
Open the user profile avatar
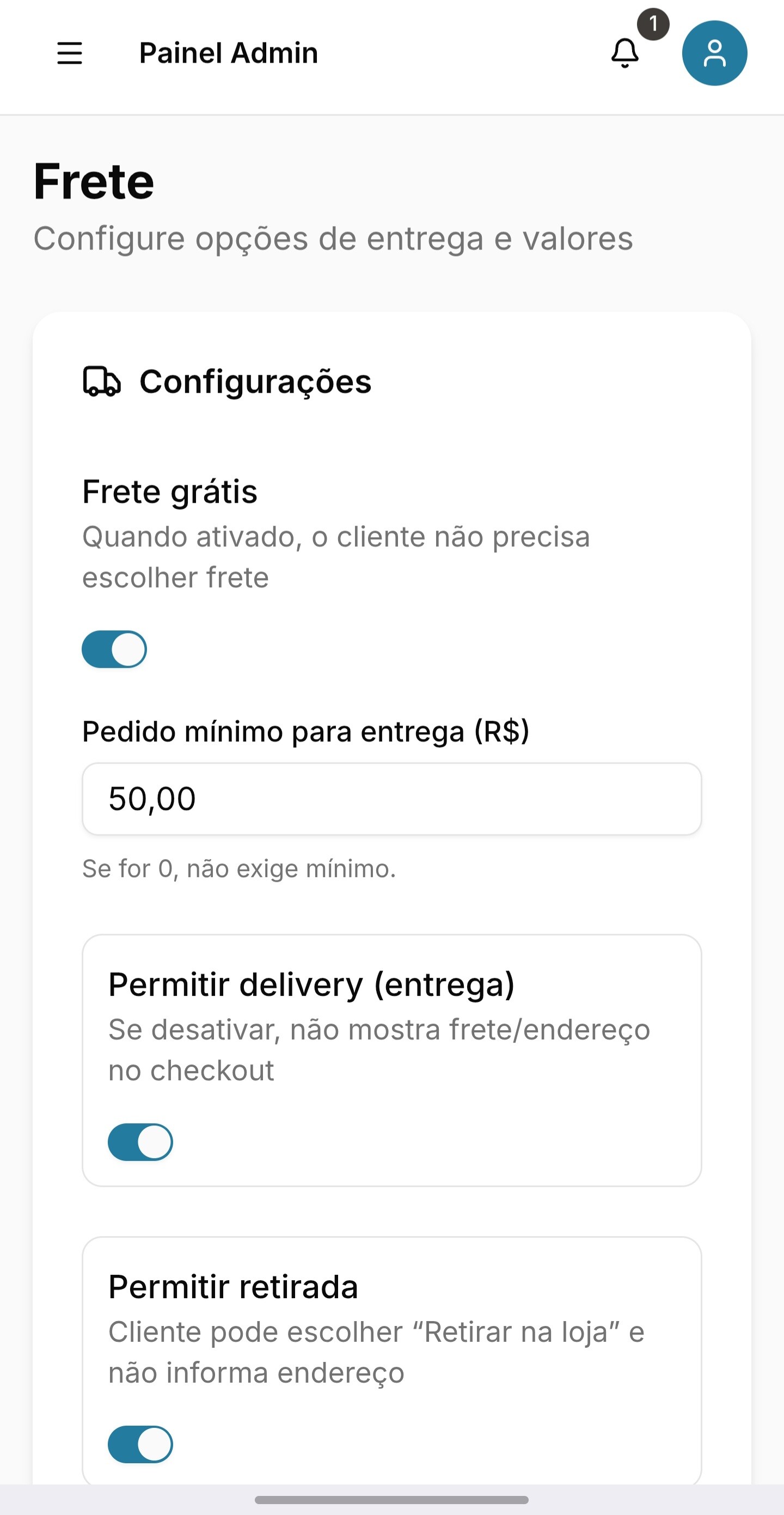(714, 53)
